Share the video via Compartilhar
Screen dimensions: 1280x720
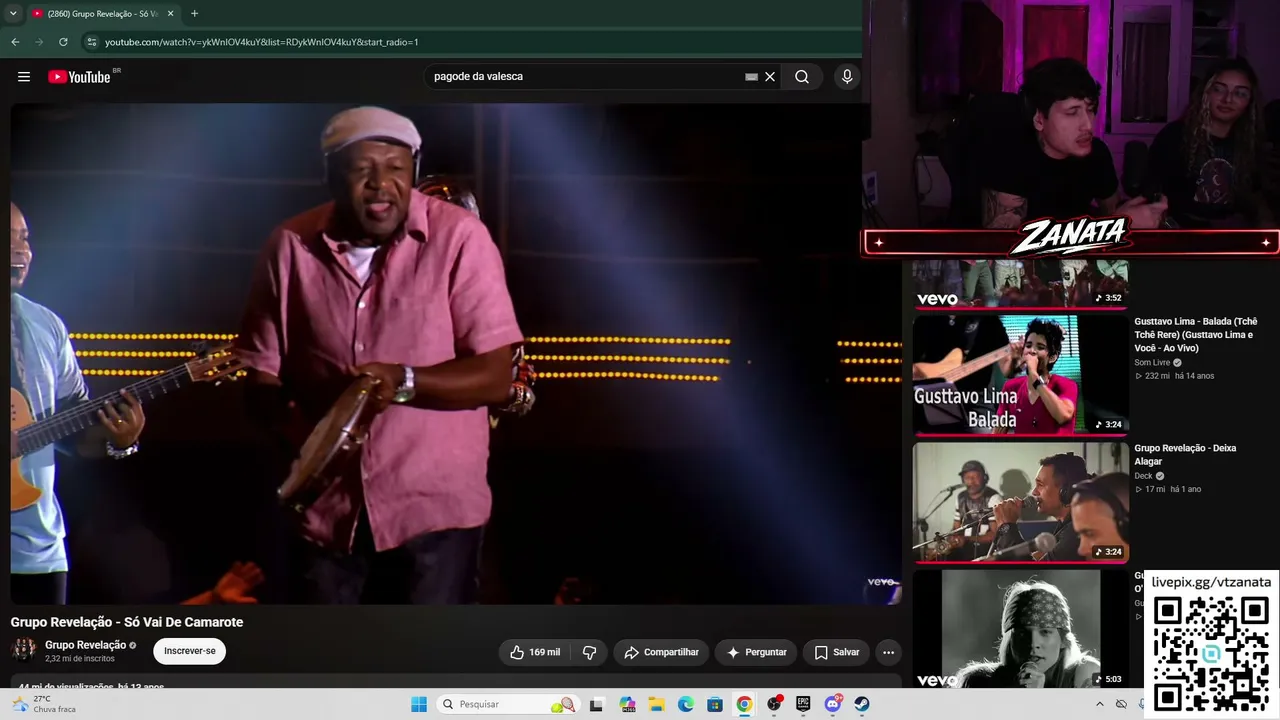tap(661, 652)
